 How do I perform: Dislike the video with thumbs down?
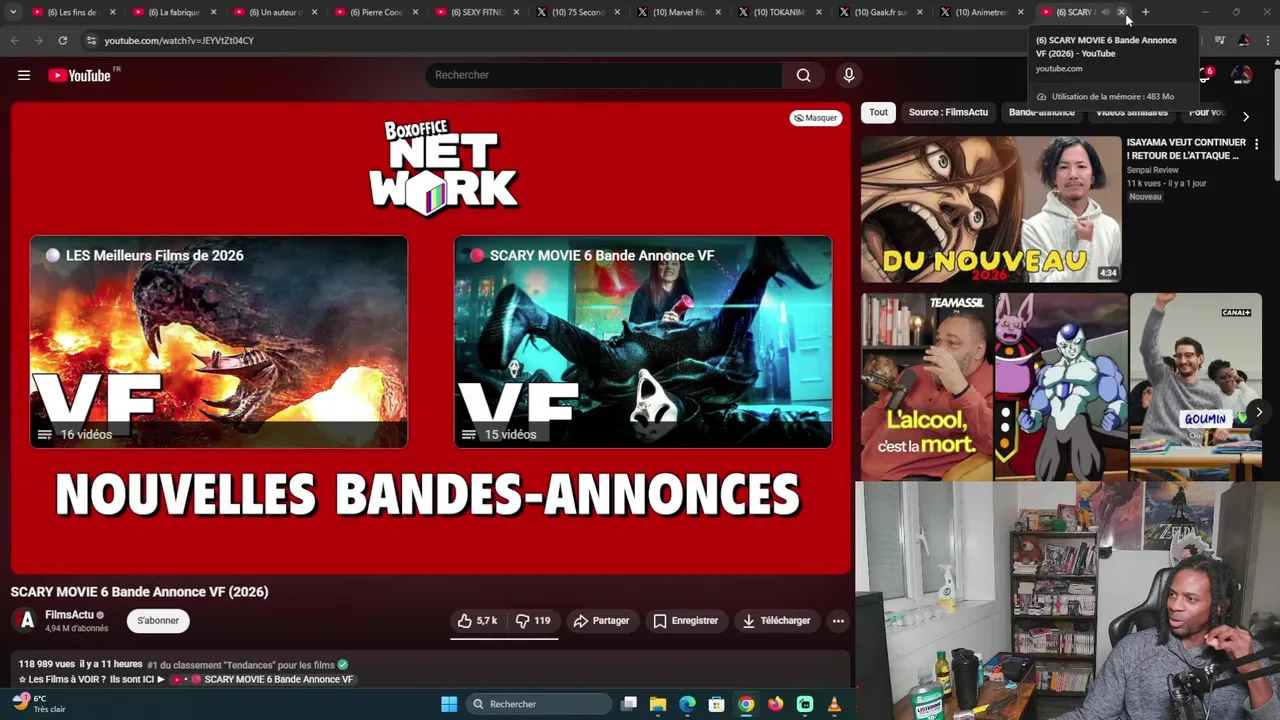(533, 621)
